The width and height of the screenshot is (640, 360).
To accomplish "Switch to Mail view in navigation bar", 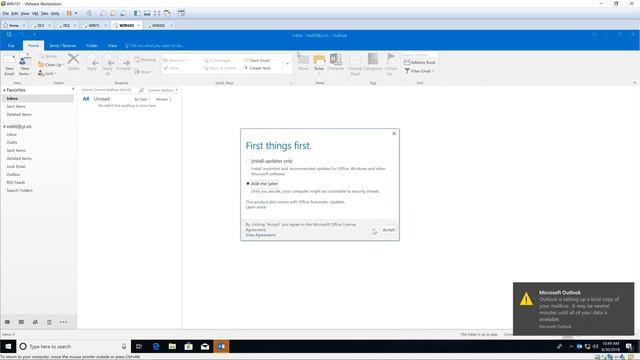I will point(7,322).
